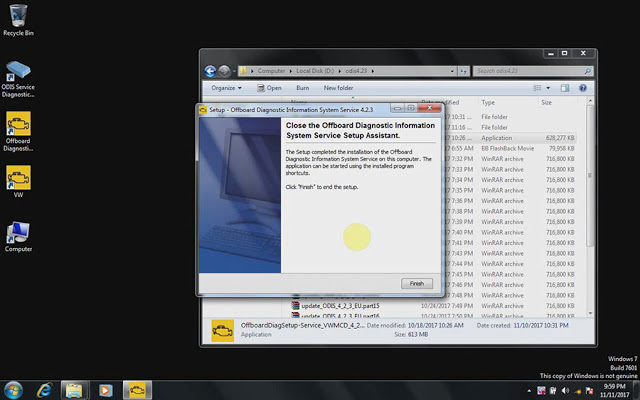
Task: Show hidden system tray icons
Action: (529, 391)
